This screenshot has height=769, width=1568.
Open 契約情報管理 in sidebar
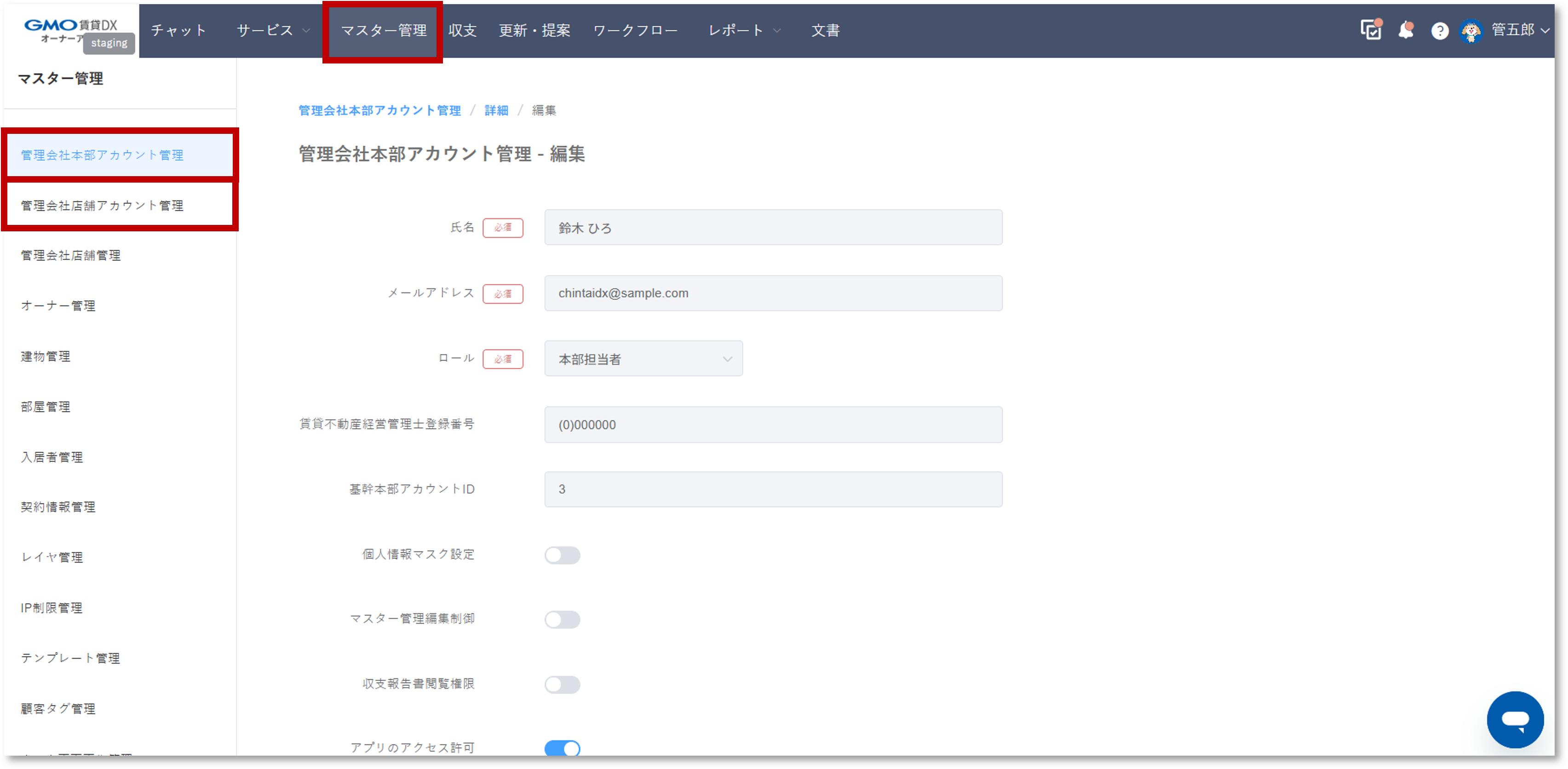point(58,506)
